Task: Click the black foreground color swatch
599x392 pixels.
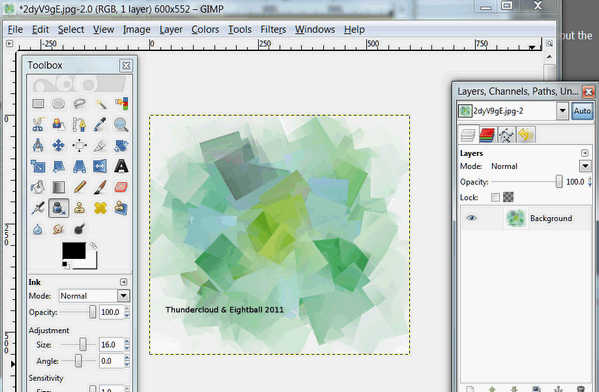Action: (x=74, y=251)
